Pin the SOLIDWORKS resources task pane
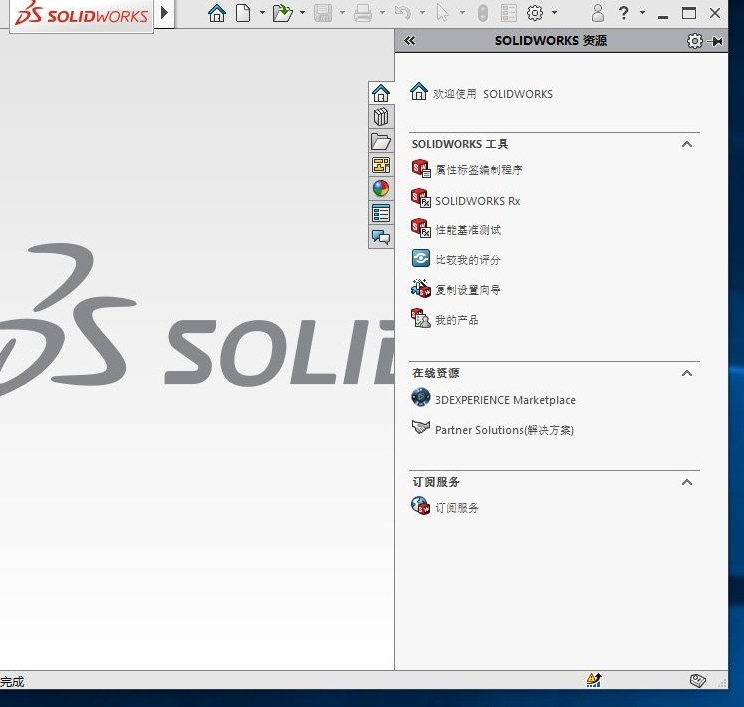 click(x=716, y=41)
